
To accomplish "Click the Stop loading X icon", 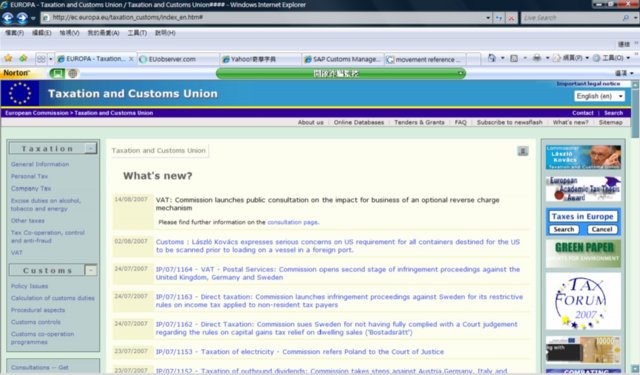I will click(x=511, y=18).
